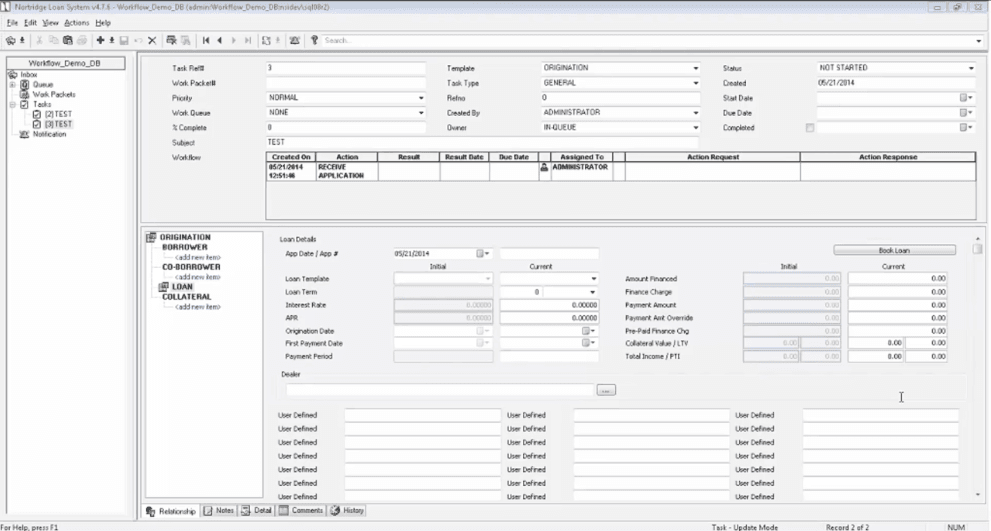
Task: Open the Priority NORMAL dropdown
Action: (346, 98)
